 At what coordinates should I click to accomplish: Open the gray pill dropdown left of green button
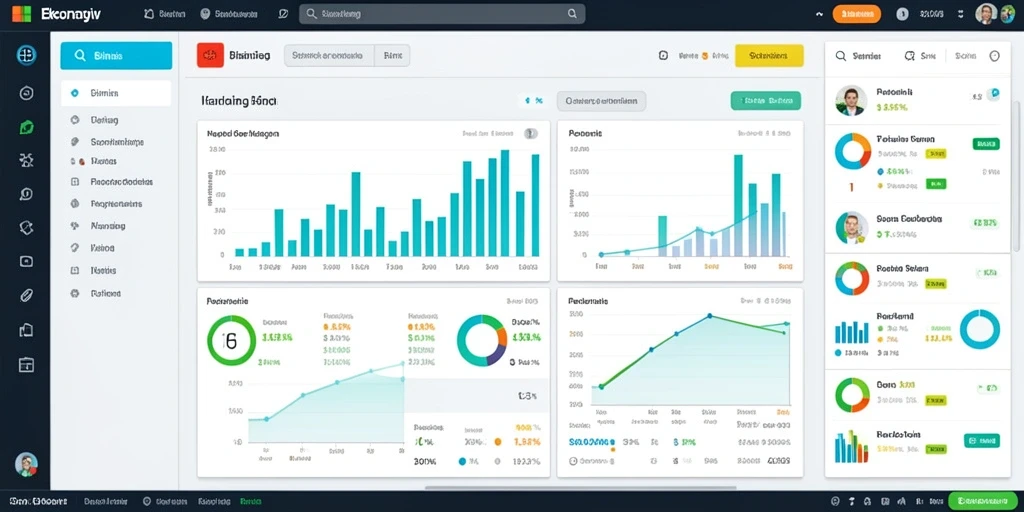click(x=601, y=101)
